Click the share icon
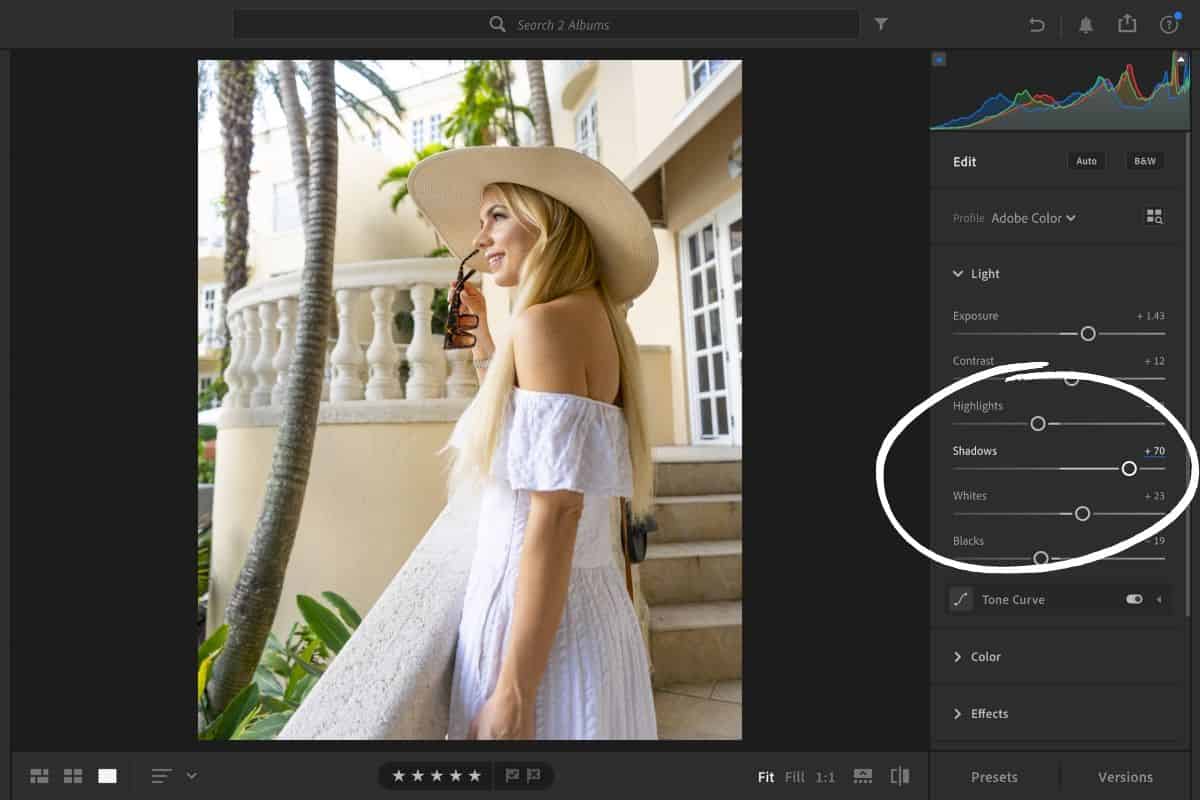Viewport: 1200px width, 800px height. tap(1127, 24)
